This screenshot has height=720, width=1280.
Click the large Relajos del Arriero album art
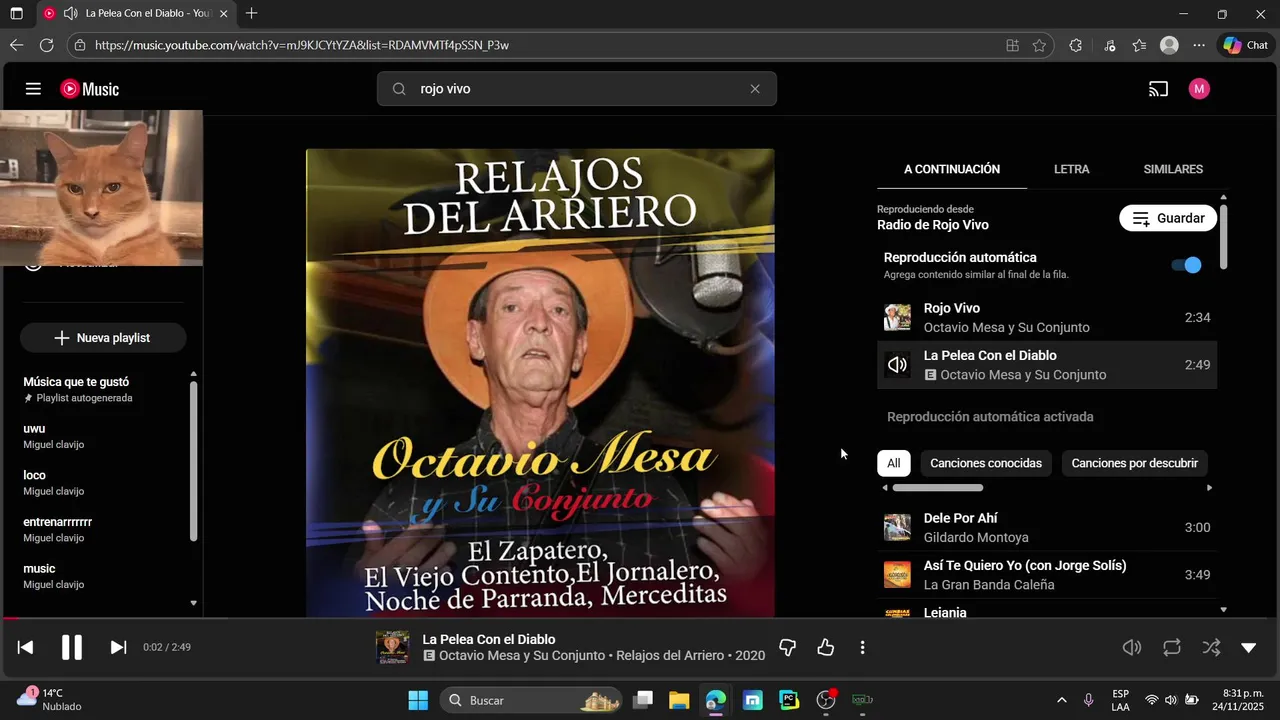click(x=540, y=383)
